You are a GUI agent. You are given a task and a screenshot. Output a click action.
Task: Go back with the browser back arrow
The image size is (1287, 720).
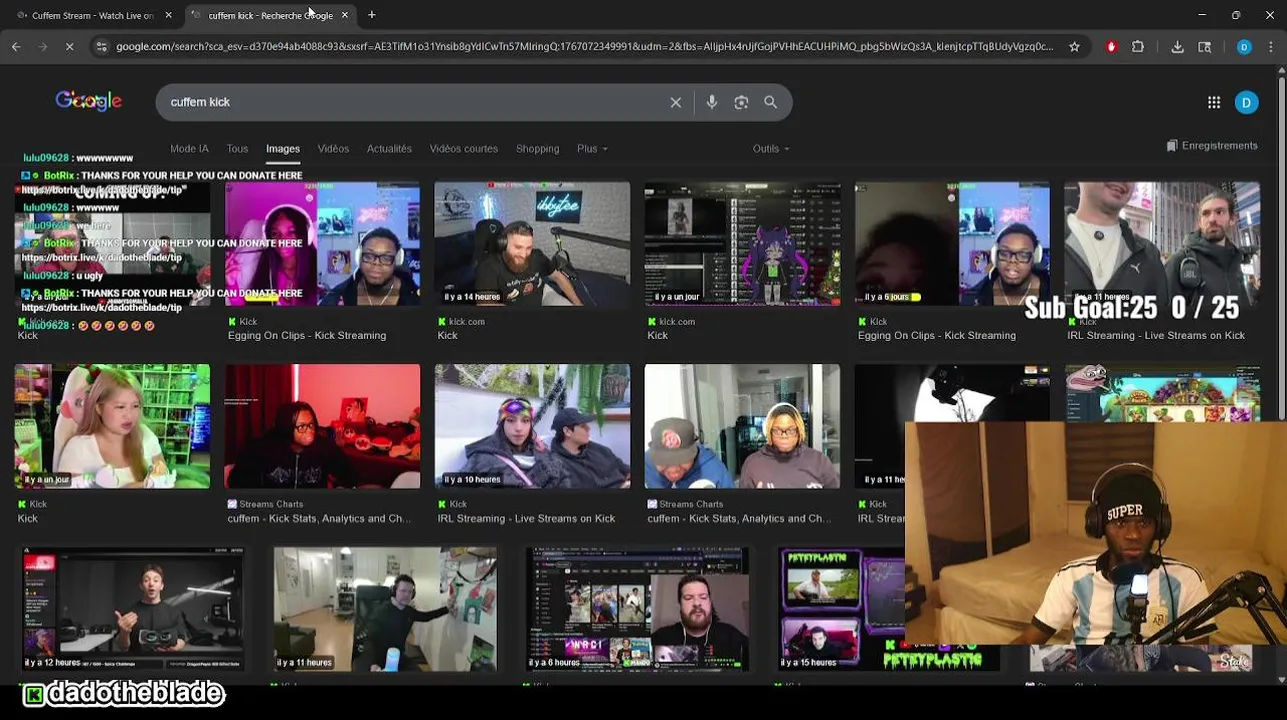pyautogui.click(x=16, y=46)
